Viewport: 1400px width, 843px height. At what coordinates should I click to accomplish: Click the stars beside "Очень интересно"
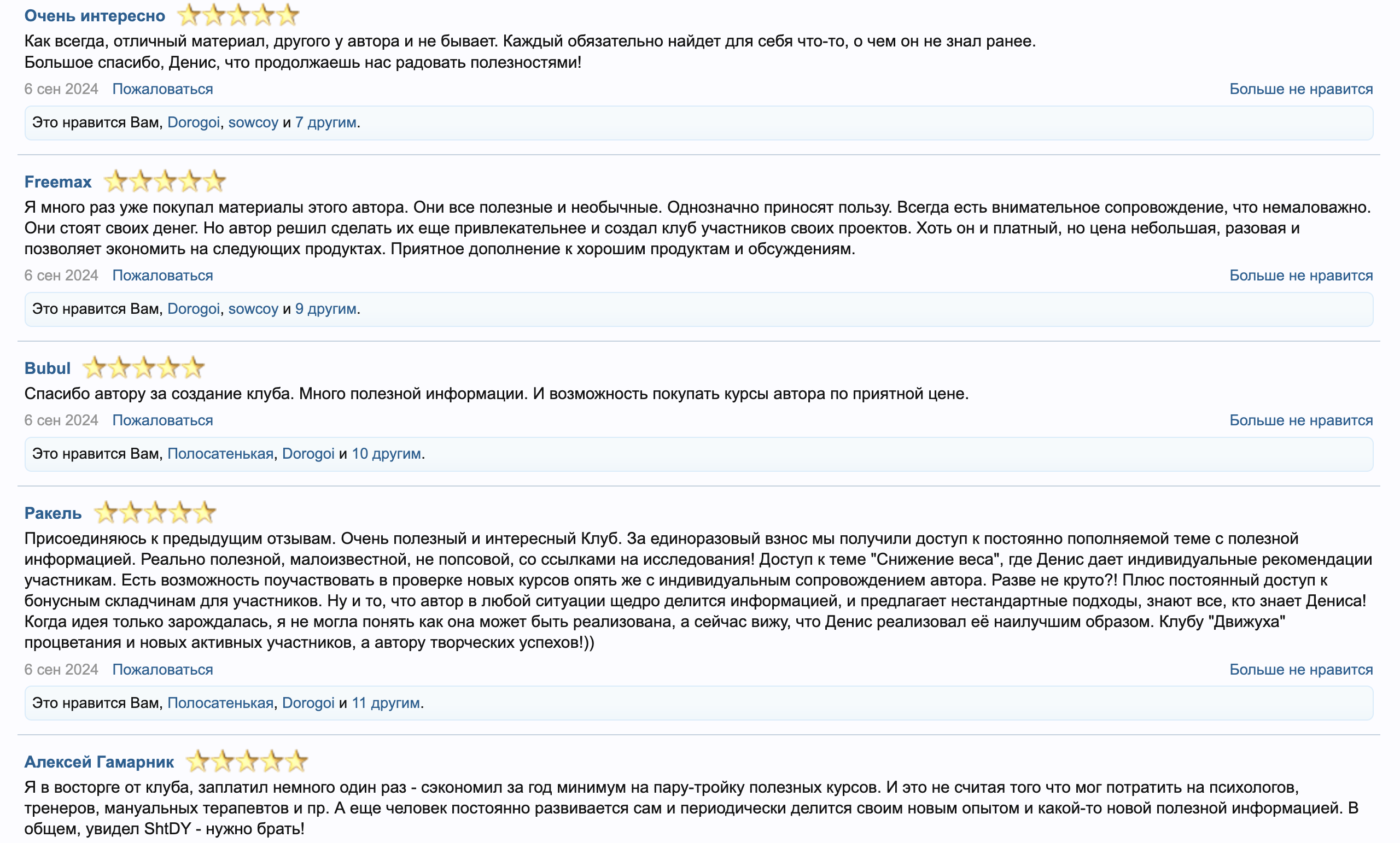[238, 15]
